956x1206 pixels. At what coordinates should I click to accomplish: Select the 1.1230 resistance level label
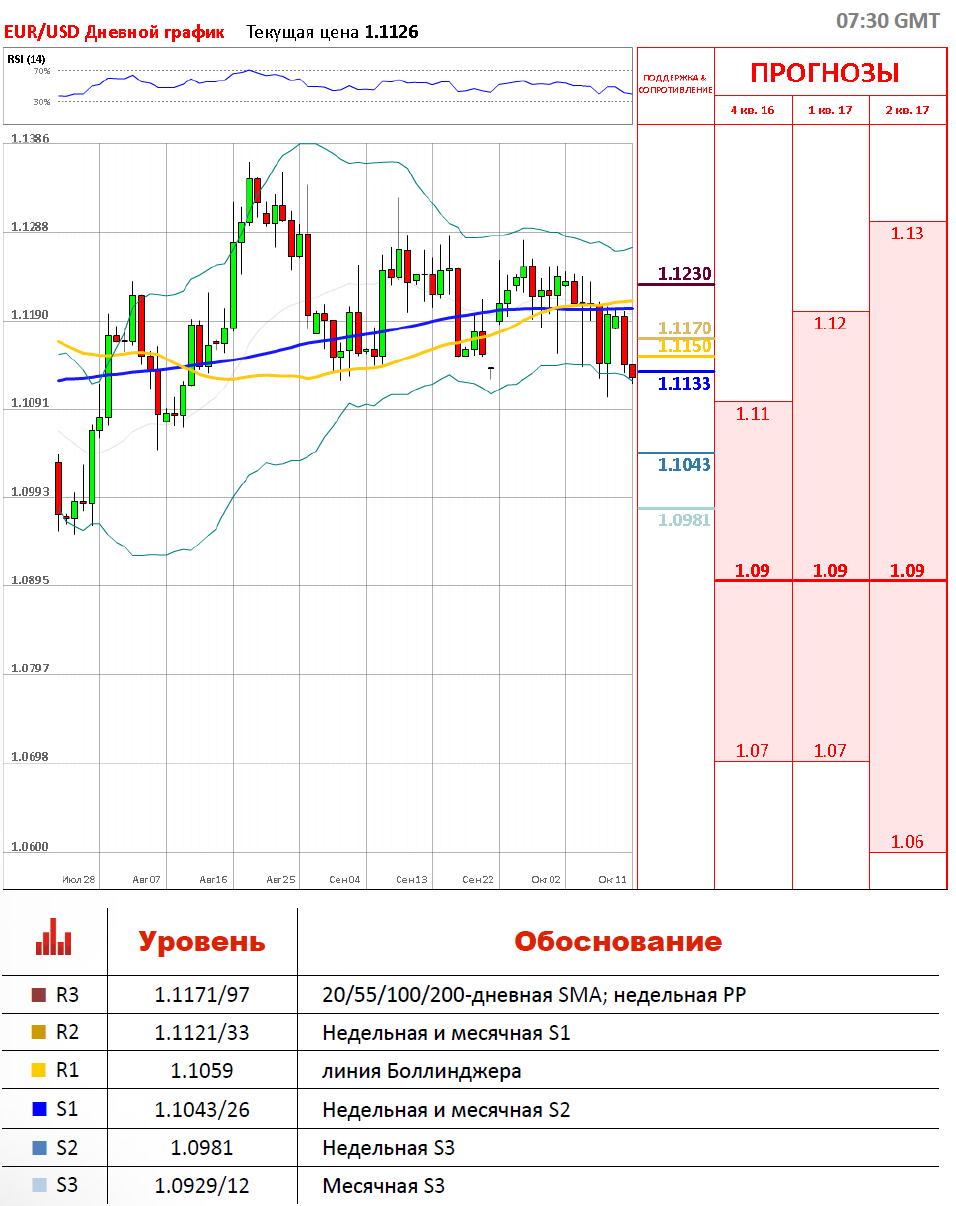[x=684, y=273]
